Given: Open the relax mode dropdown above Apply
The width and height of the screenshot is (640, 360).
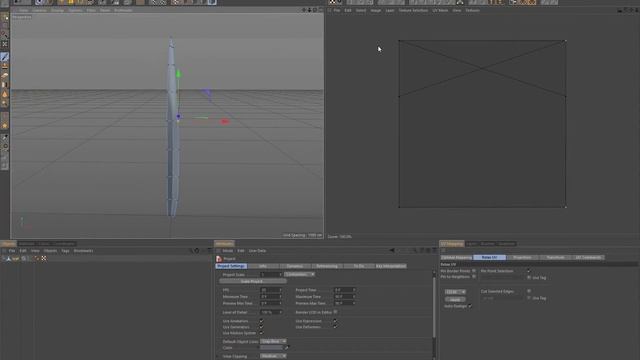Looking at the screenshot, I should pos(455,292).
